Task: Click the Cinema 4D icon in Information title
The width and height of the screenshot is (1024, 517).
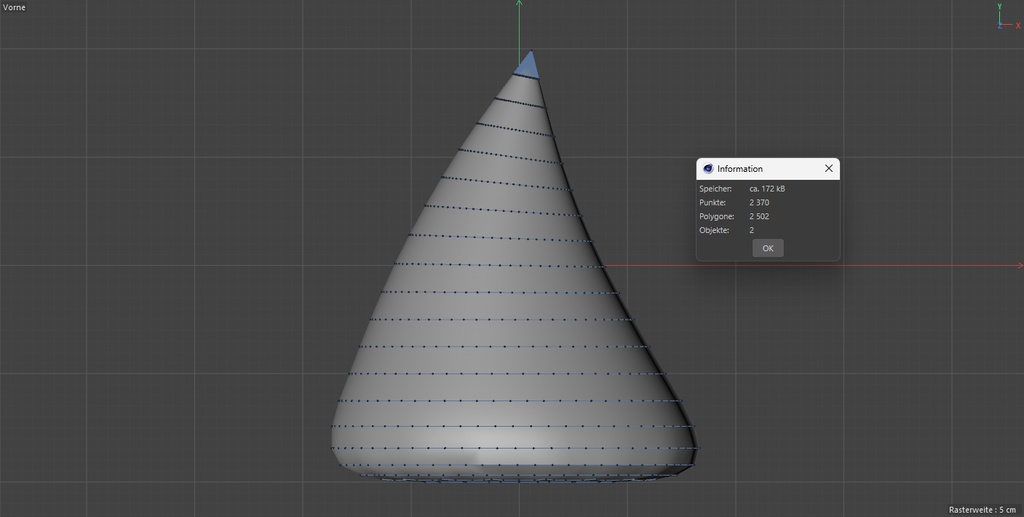Action: coord(708,168)
